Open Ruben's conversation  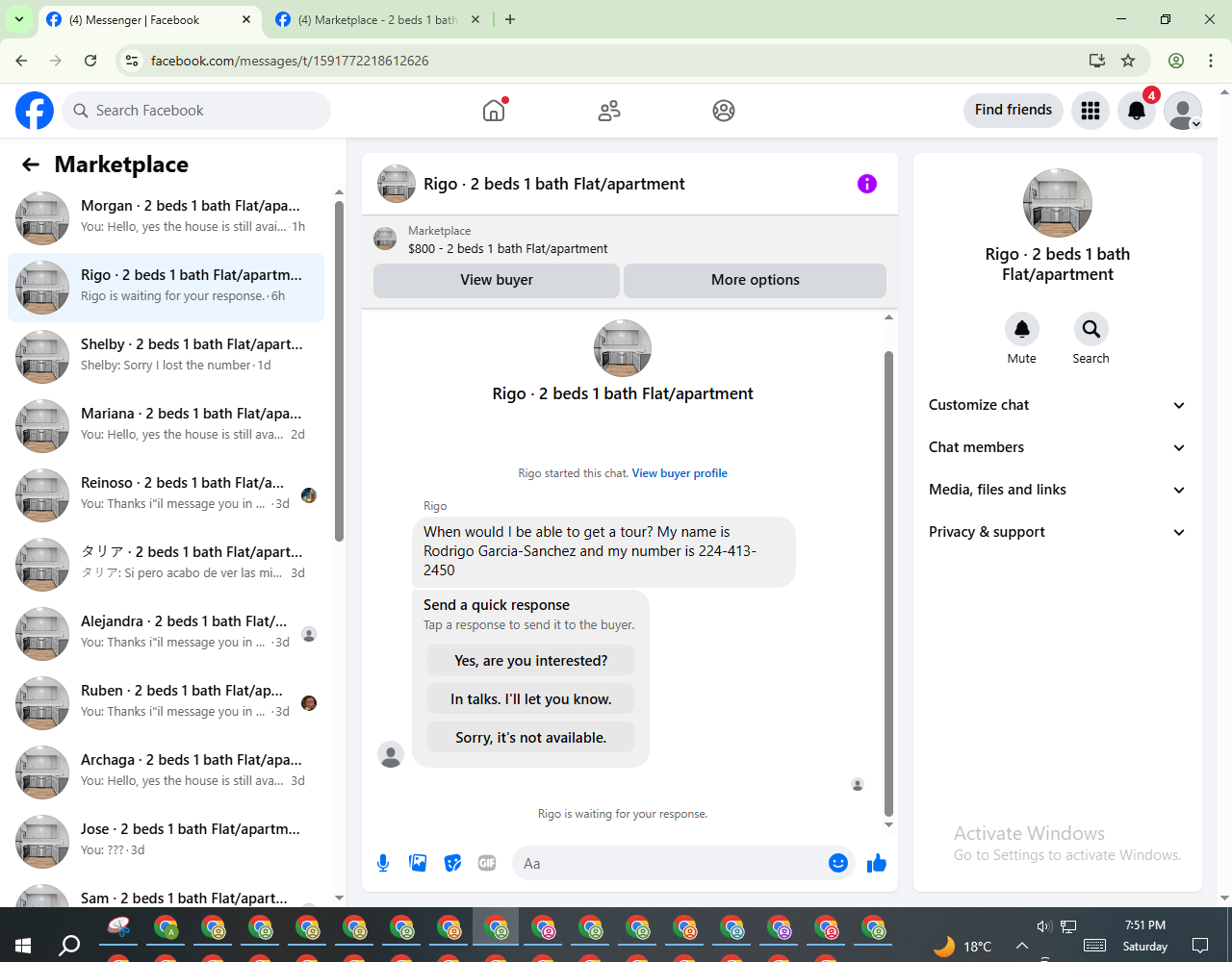[166, 703]
